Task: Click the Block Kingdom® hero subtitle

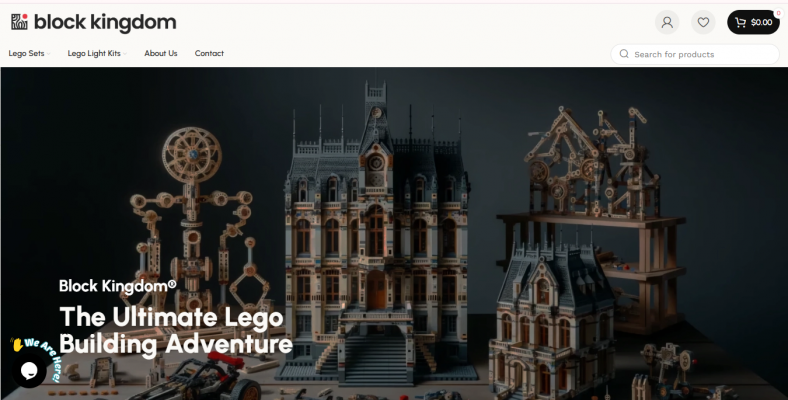Action: [118, 285]
